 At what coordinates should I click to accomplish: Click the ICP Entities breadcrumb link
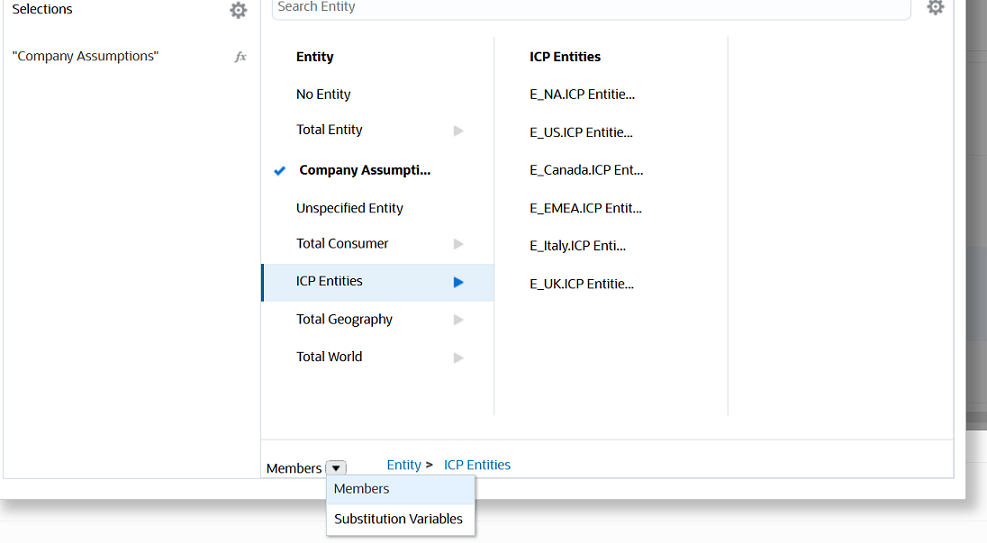(x=477, y=465)
